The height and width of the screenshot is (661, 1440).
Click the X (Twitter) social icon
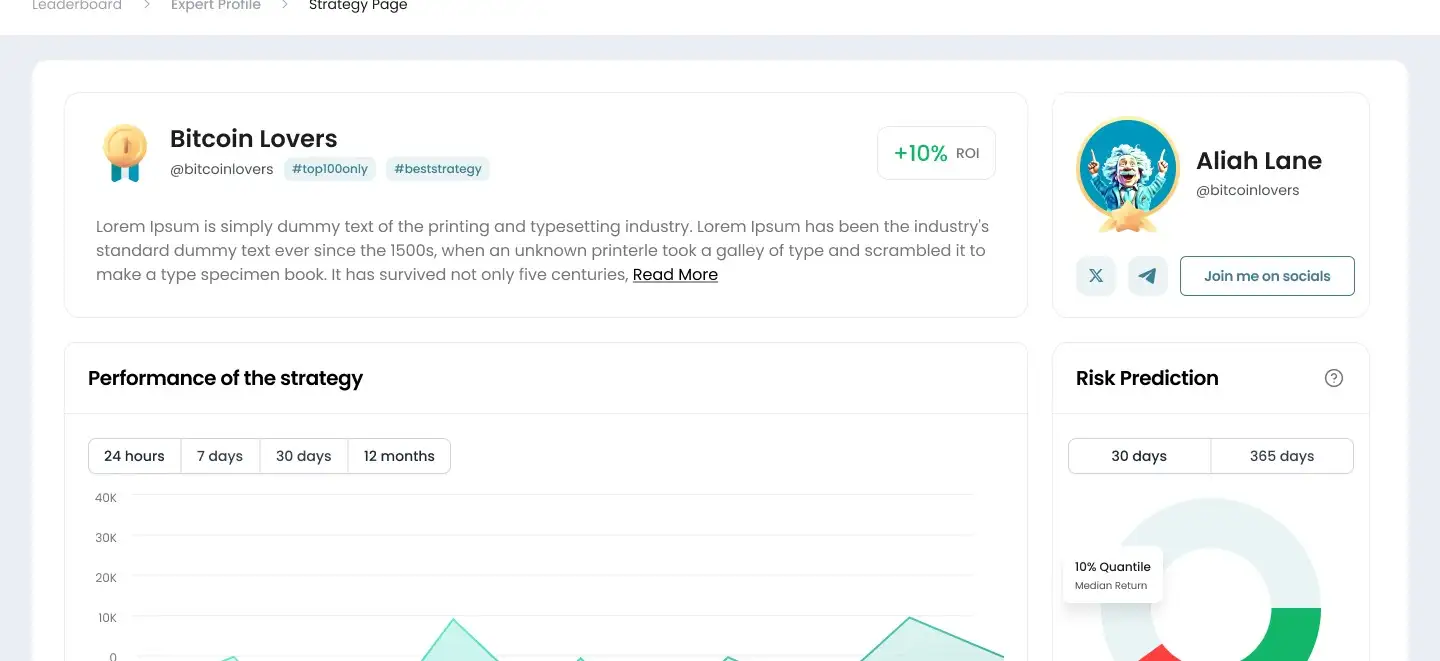(x=1096, y=276)
